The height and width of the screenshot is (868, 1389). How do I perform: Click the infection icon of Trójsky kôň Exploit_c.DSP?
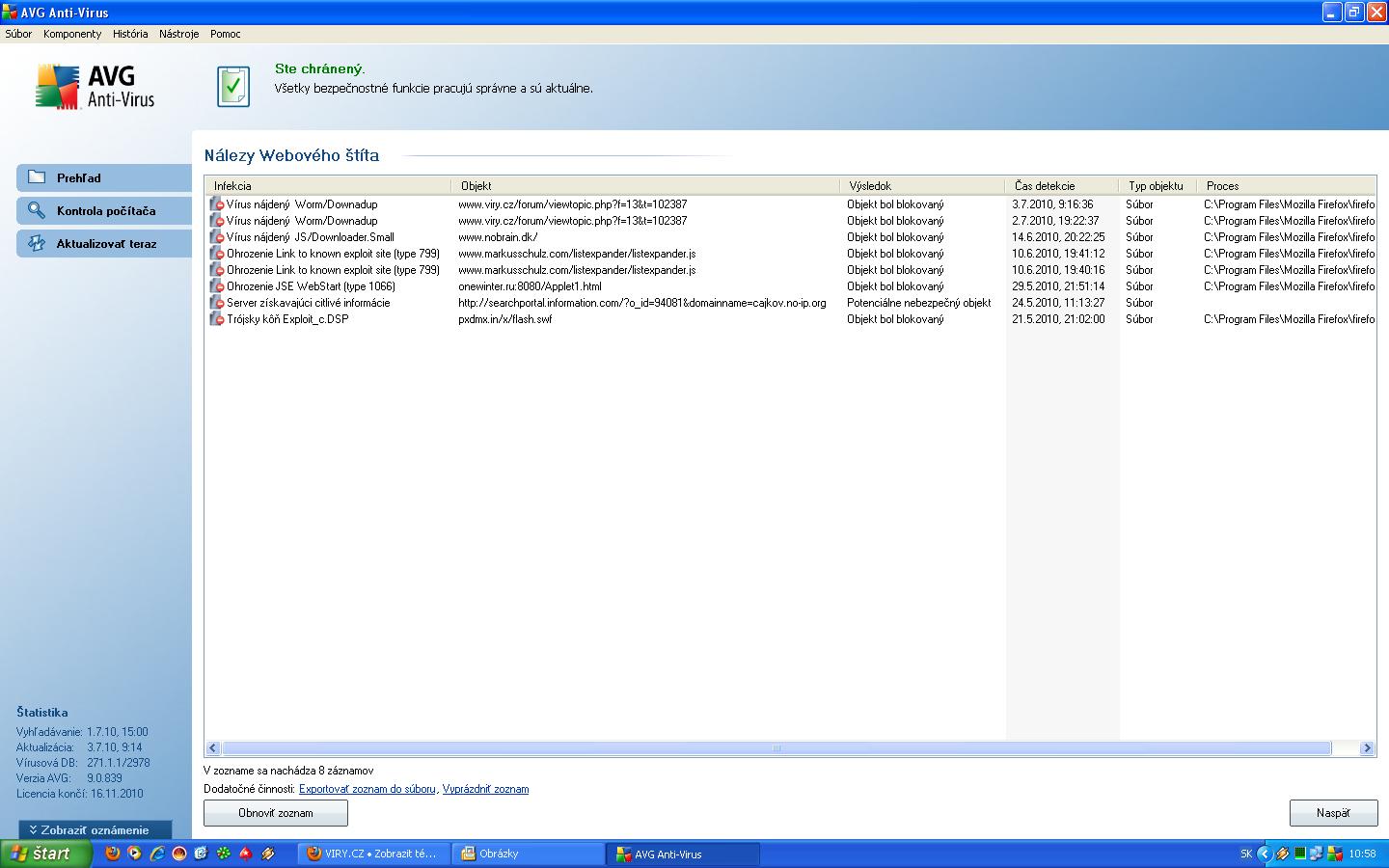216,319
